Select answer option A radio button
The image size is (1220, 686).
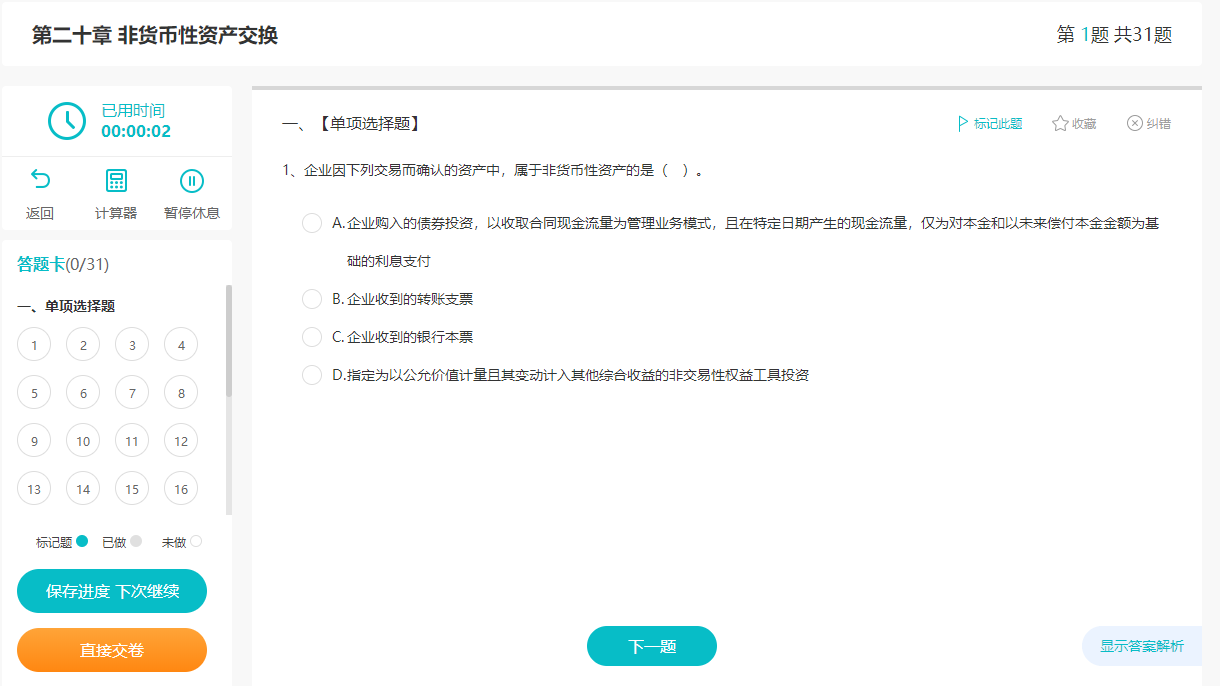[311, 223]
